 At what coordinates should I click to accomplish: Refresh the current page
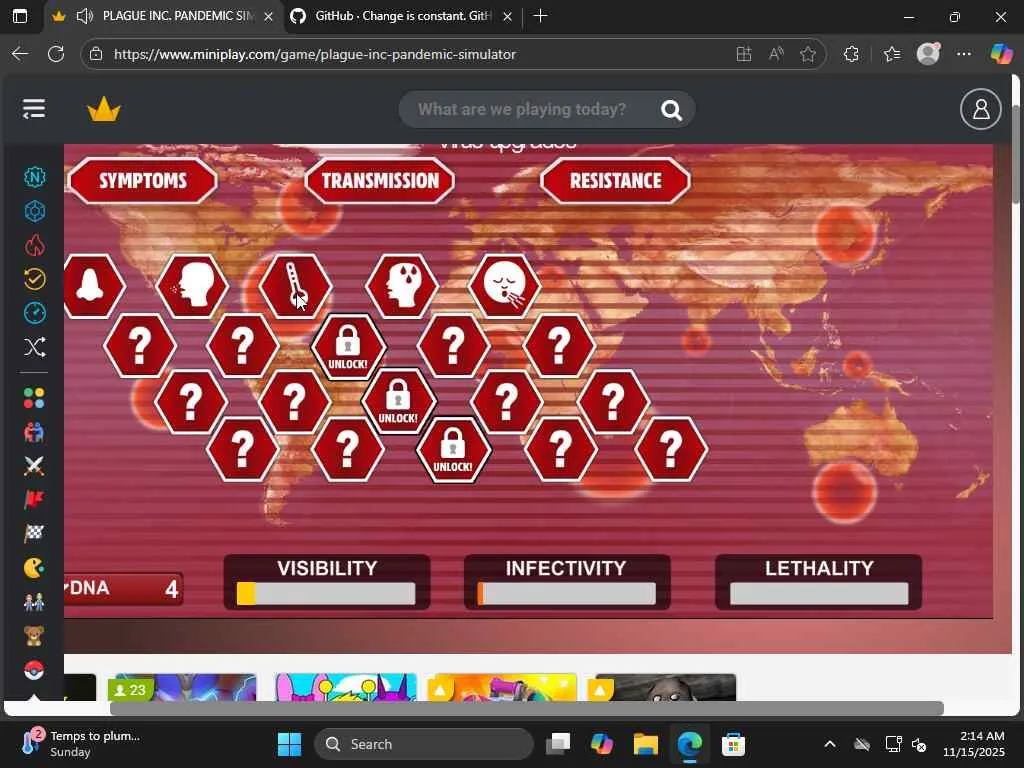pyautogui.click(x=56, y=54)
